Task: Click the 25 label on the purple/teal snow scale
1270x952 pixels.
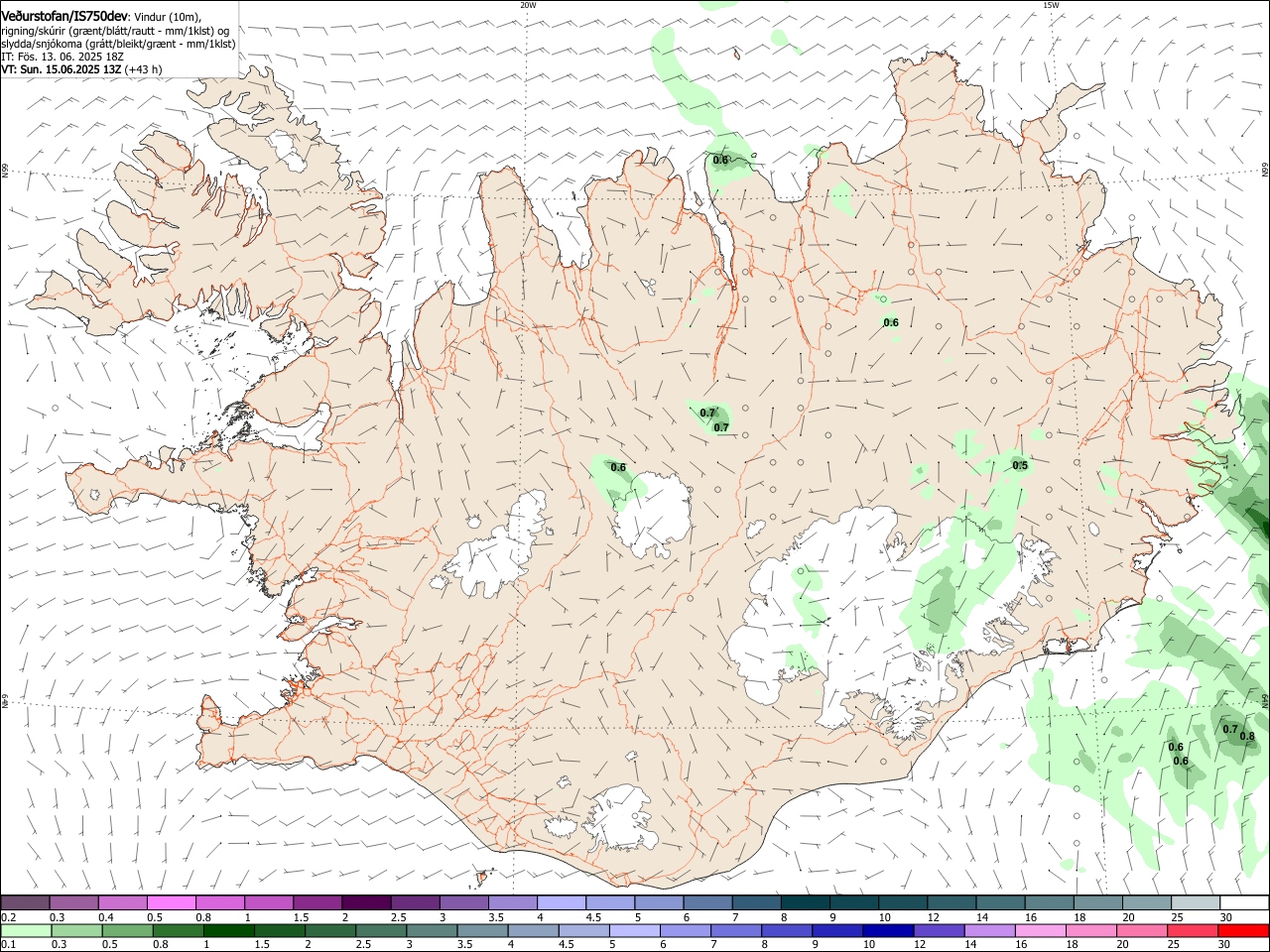Action: pos(1177,917)
